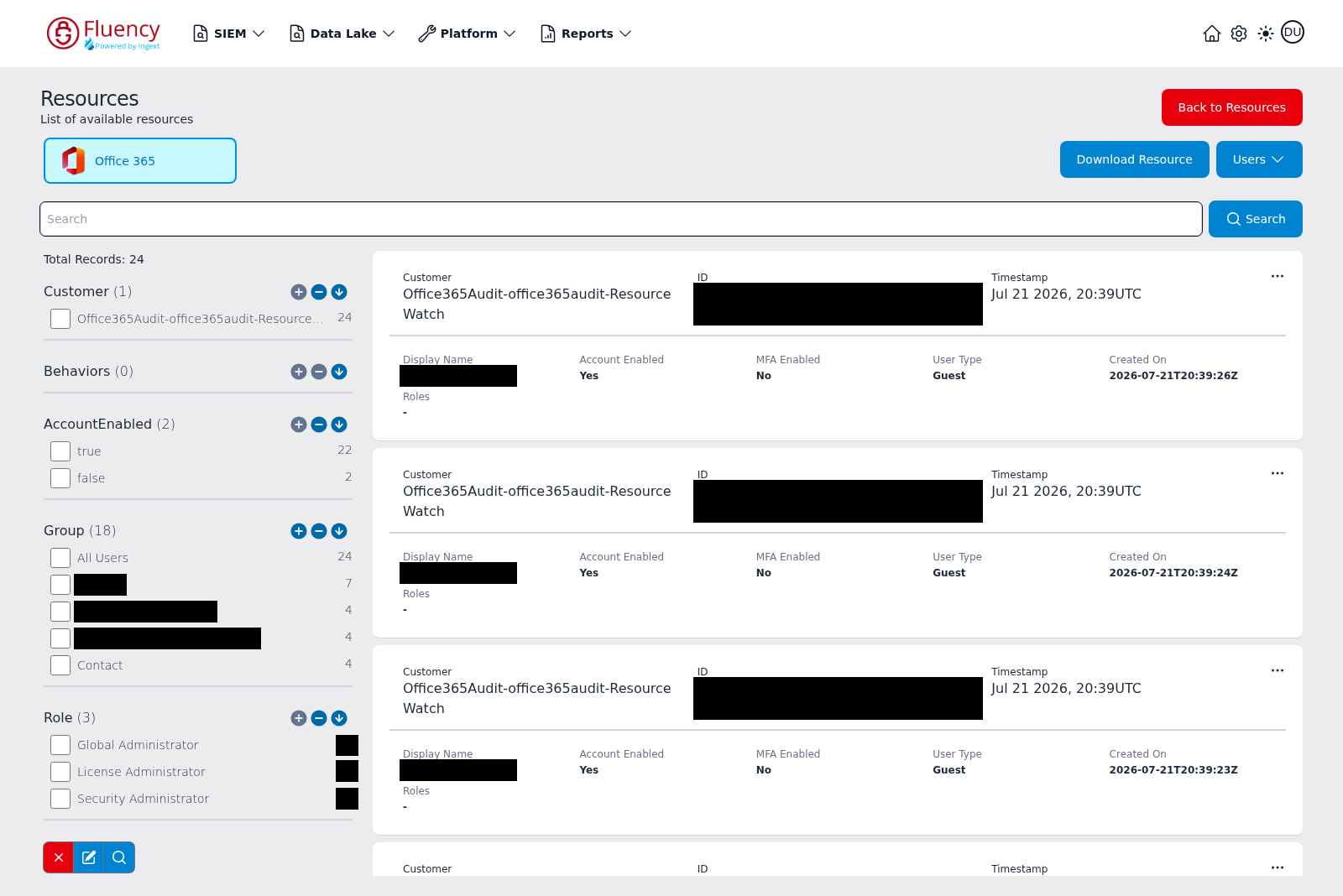Click the plus icon in AccountEnabled facet

pos(299,425)
